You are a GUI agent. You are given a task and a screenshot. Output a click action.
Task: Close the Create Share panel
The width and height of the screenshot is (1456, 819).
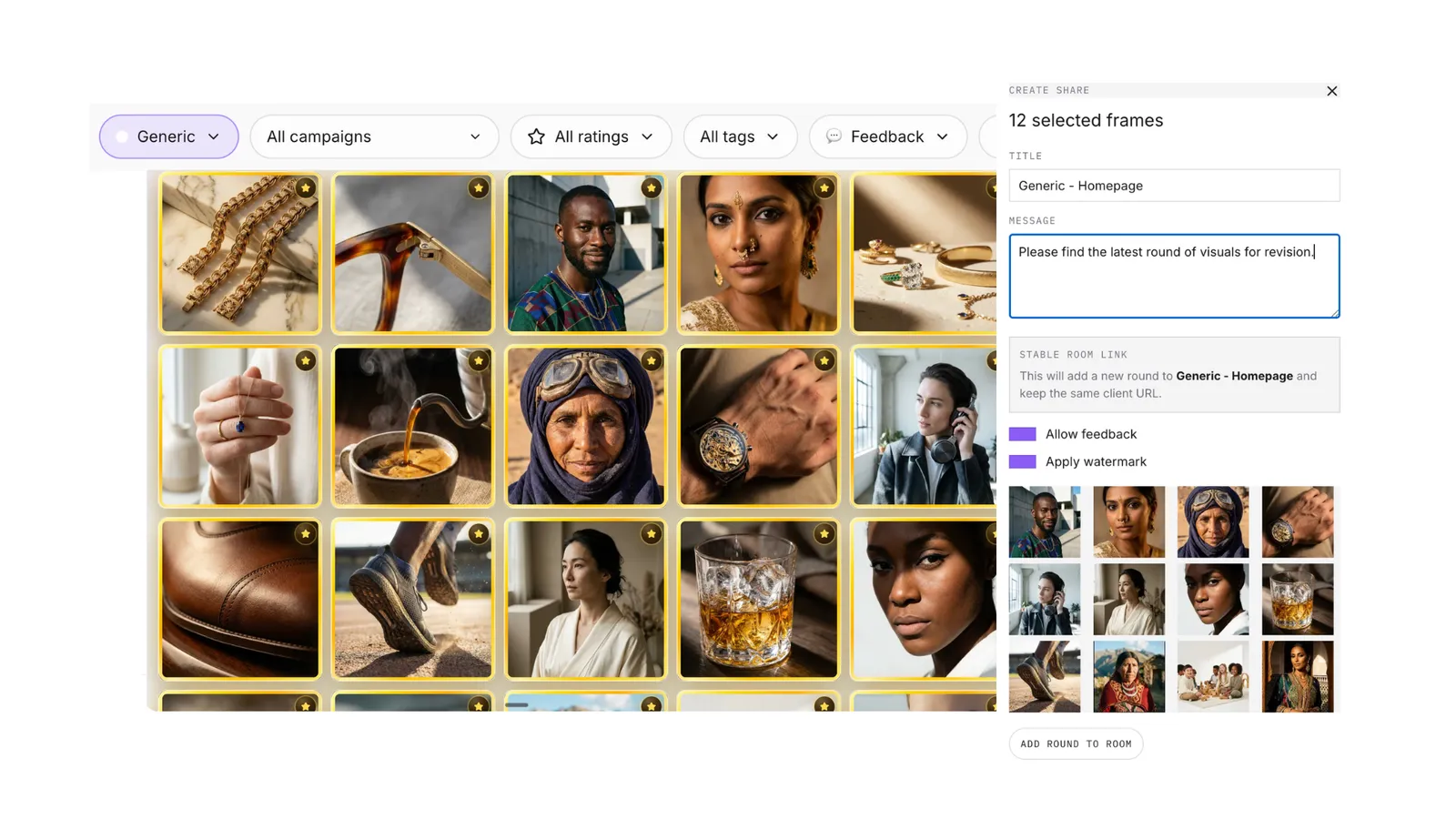click(x=1331, y=91)
